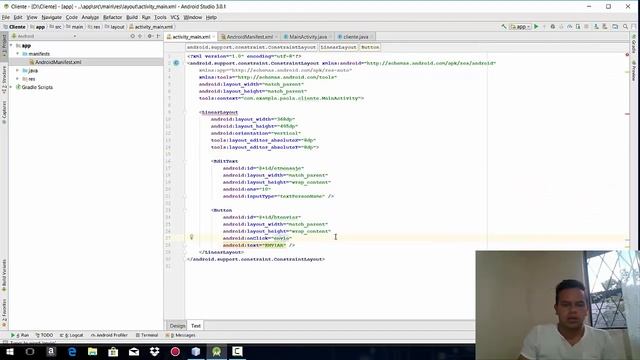Open the Run tool window button
This screenshot has width=640, height=360.
pos(20,335)
